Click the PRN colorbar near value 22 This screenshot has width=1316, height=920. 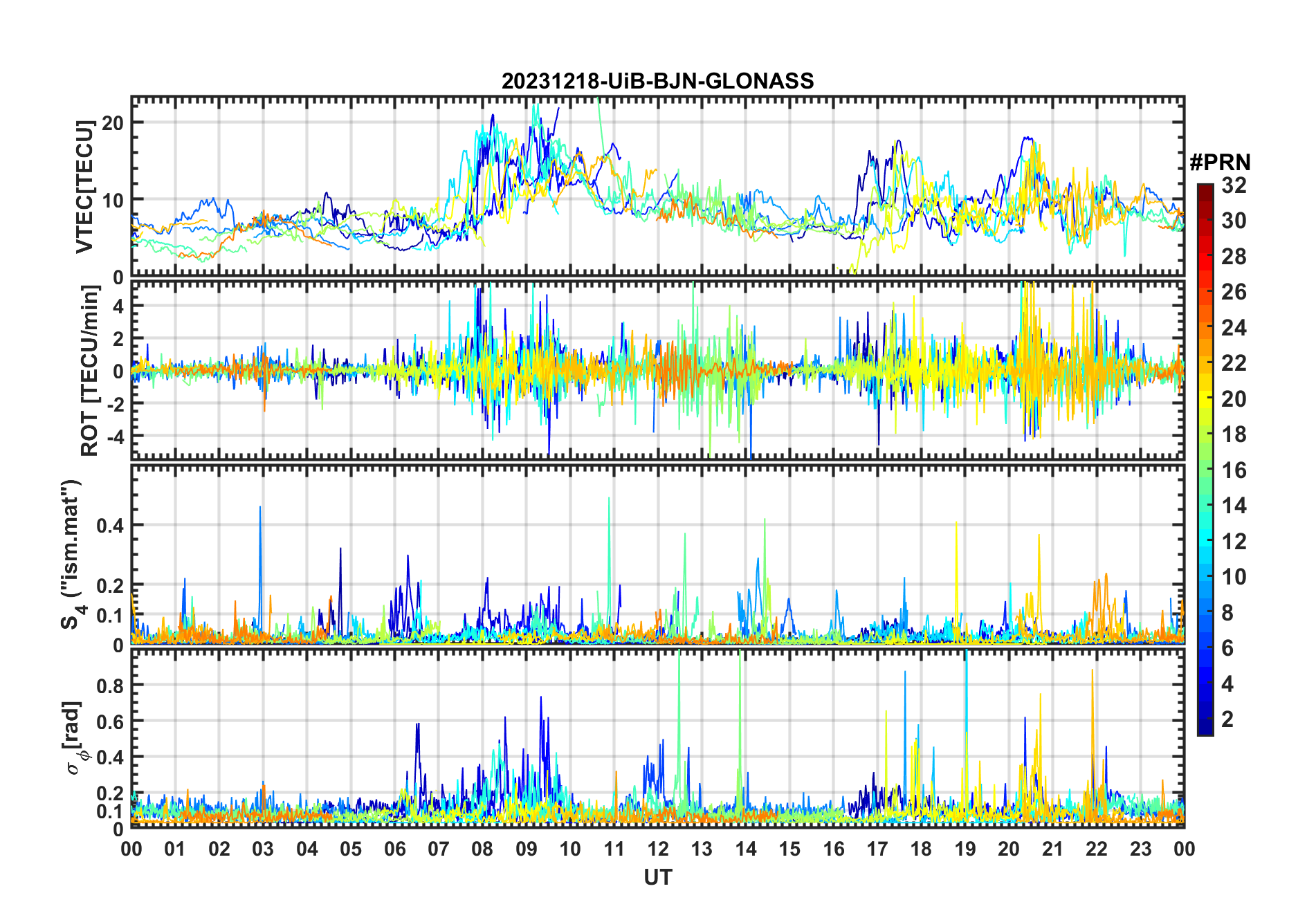tap(1205, 364)
